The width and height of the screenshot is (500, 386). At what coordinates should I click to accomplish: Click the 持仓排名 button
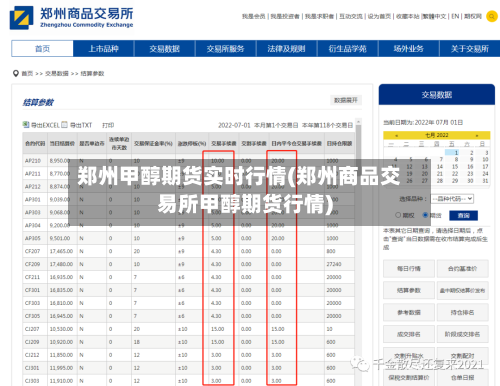[463, 312]
